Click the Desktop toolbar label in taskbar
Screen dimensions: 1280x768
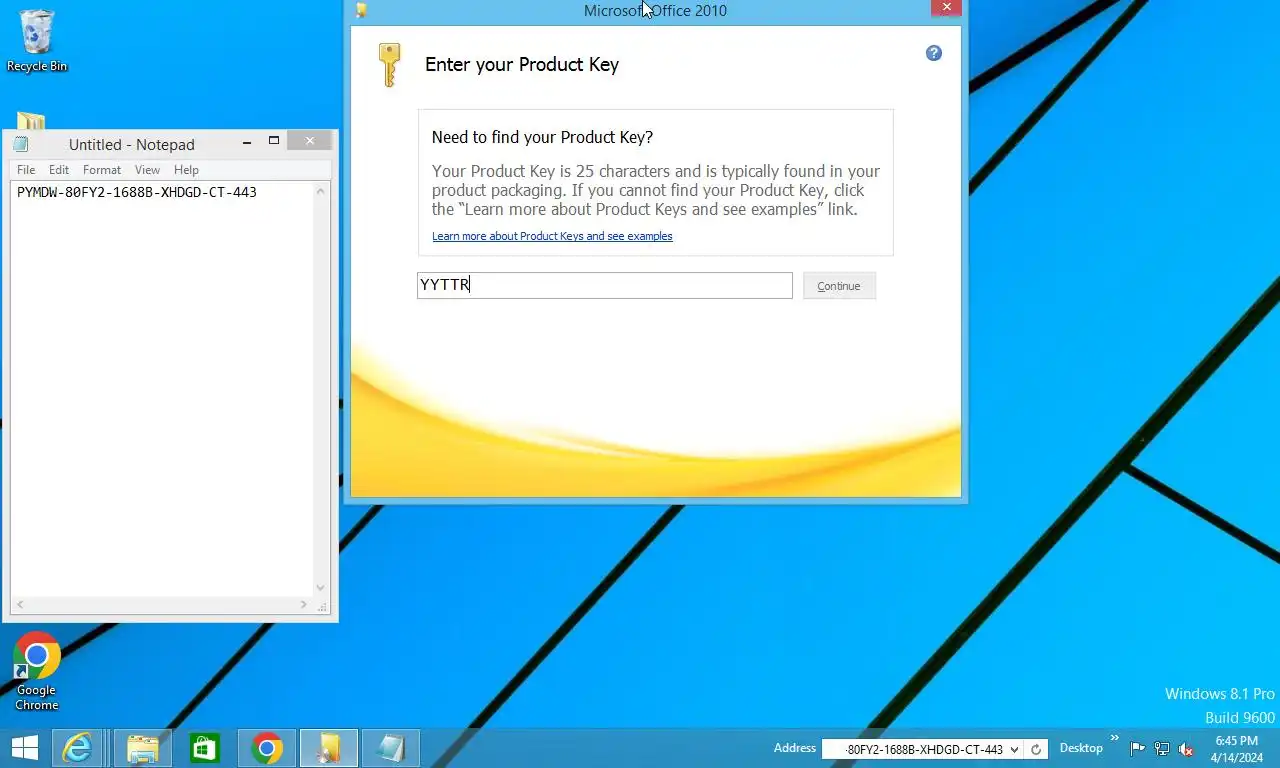[1081, 748]
